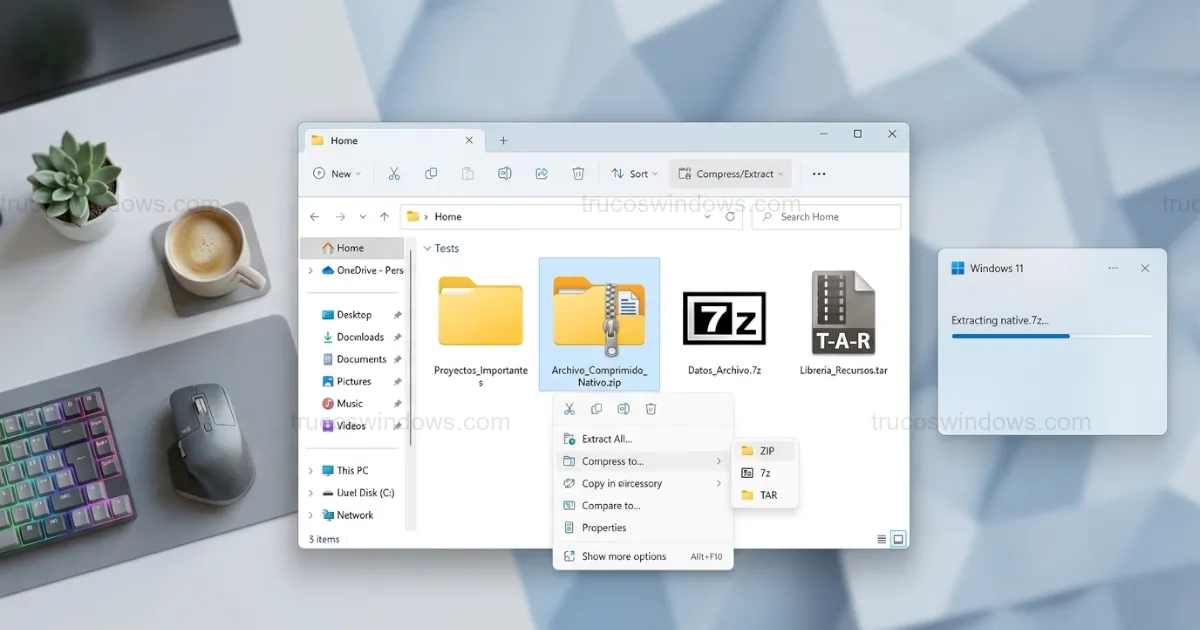This screenshot has width=1200, height=630.
Task: Open the recent locations chevron dropdown
Action: [x=362, y=217]
